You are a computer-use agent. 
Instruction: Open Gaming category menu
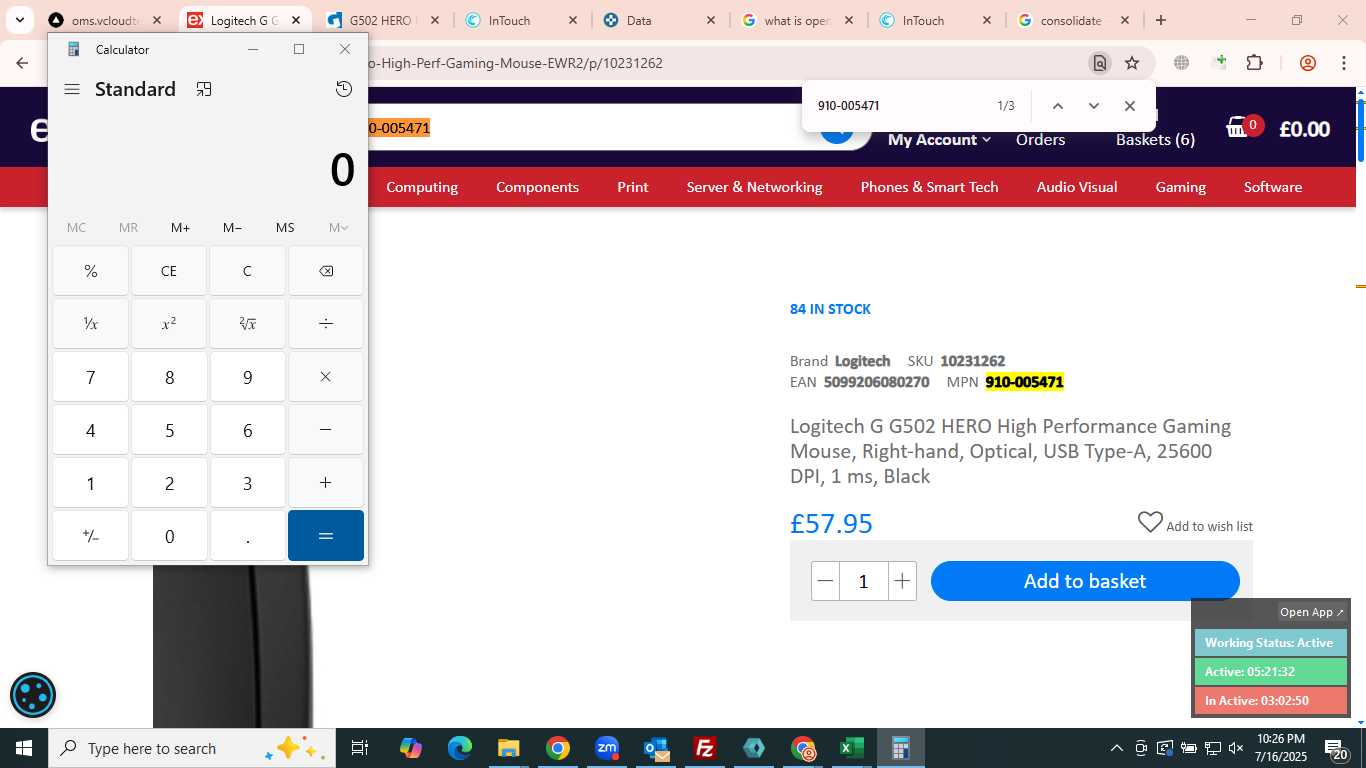coord(1180,187)
